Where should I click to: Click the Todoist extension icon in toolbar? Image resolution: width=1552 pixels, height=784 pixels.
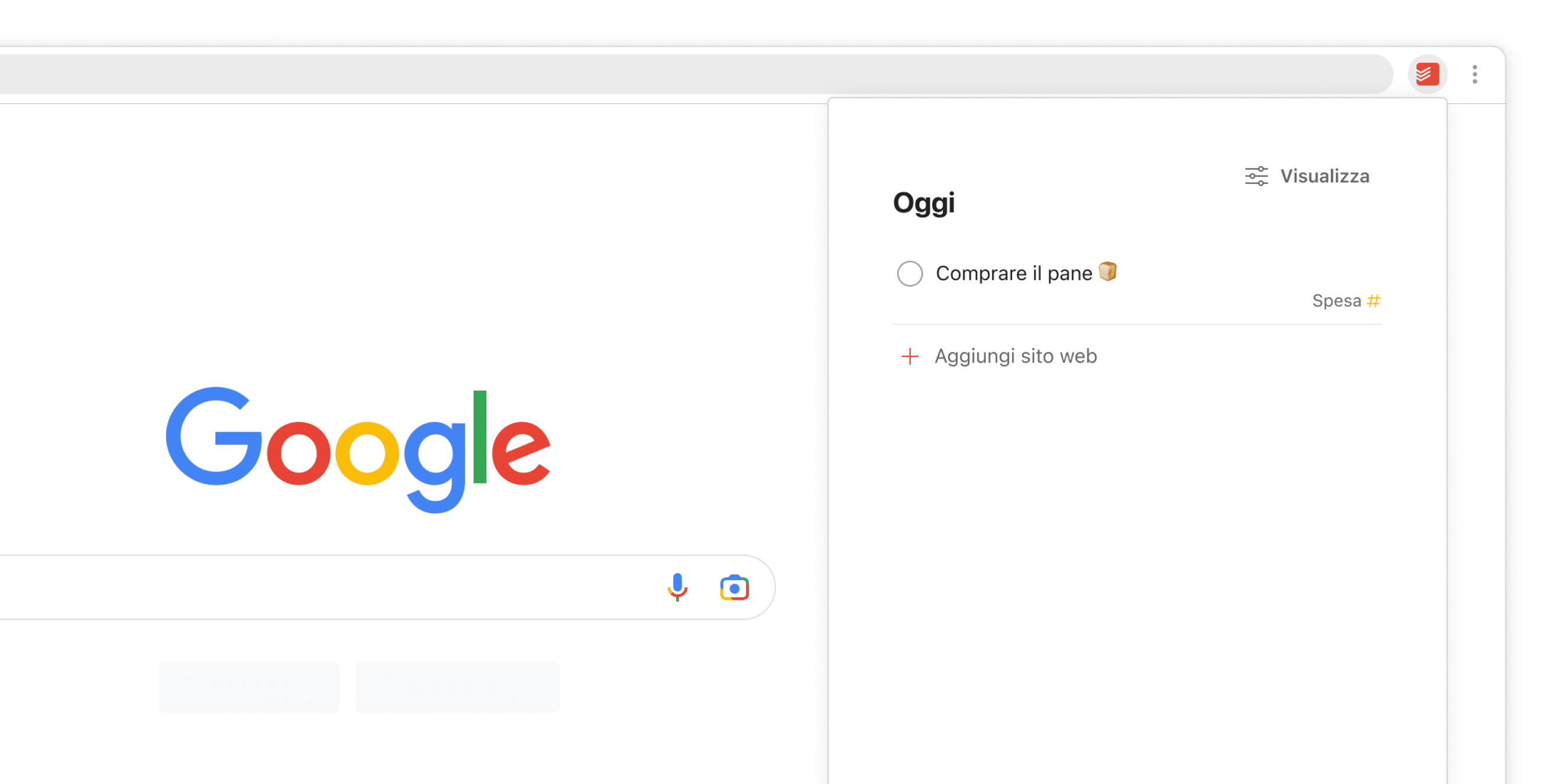[x=1427, y=74]
